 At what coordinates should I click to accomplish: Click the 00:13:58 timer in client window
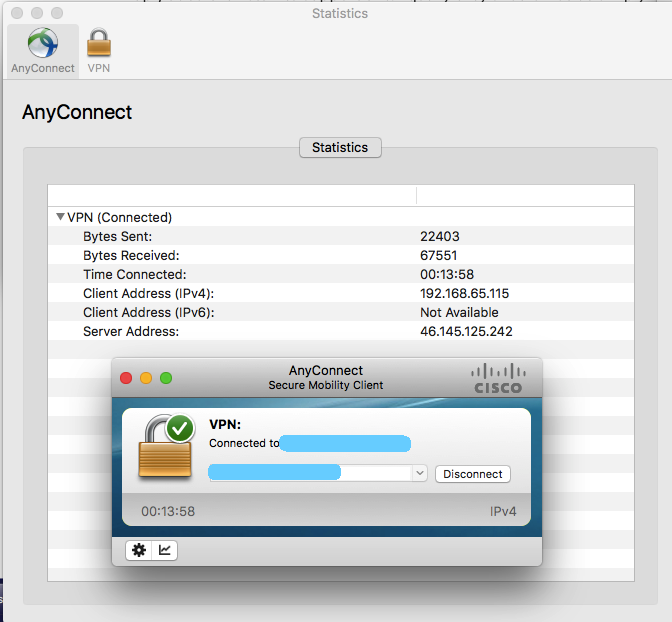(x=168, y=511)
